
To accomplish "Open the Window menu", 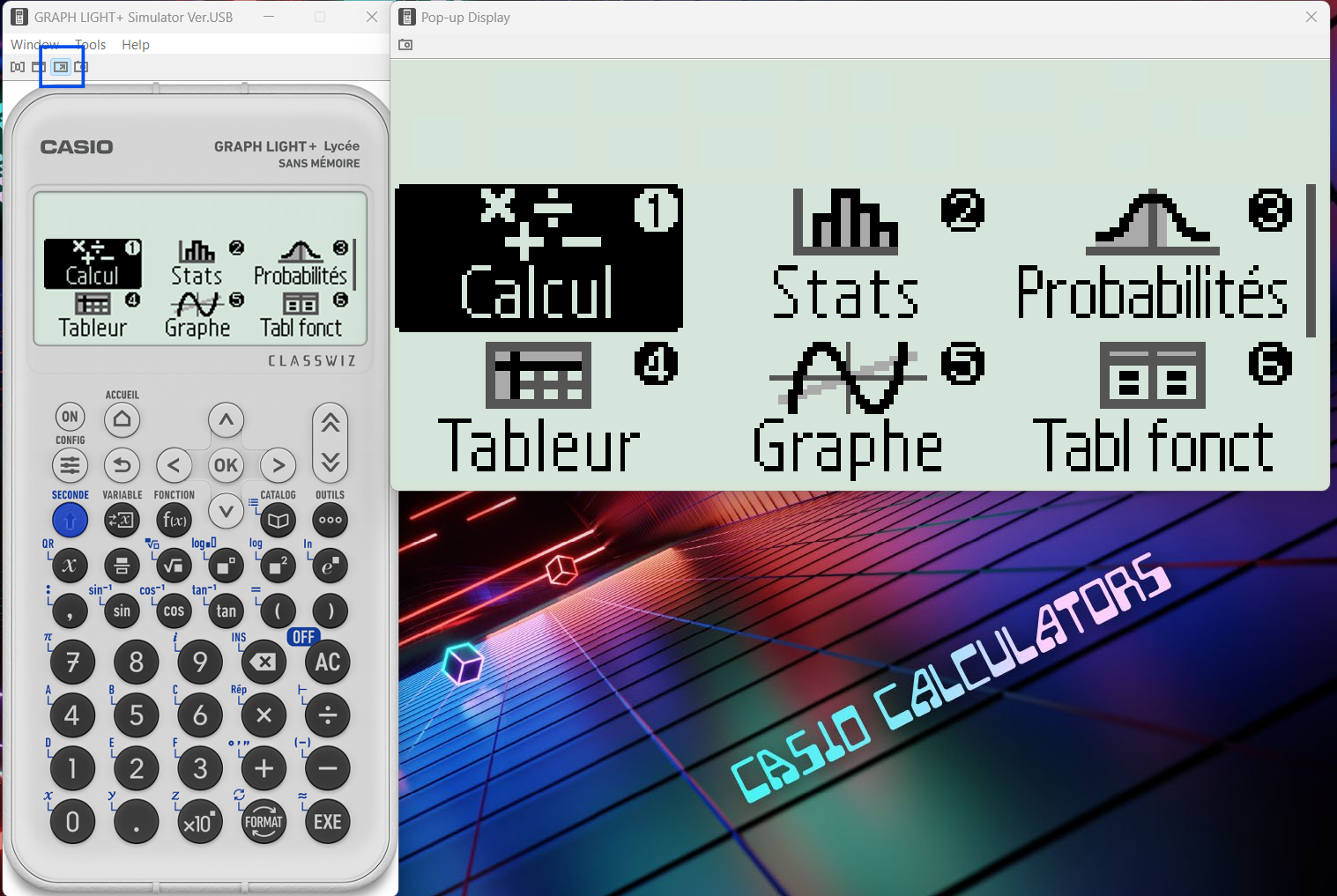I will coord(35,44).
